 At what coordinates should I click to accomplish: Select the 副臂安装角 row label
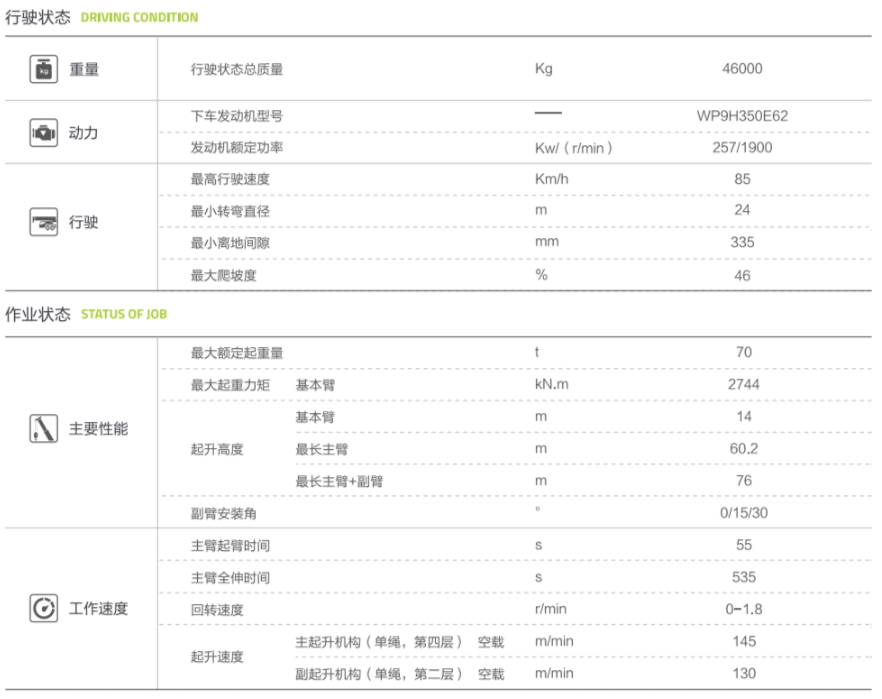click(223, 513)
